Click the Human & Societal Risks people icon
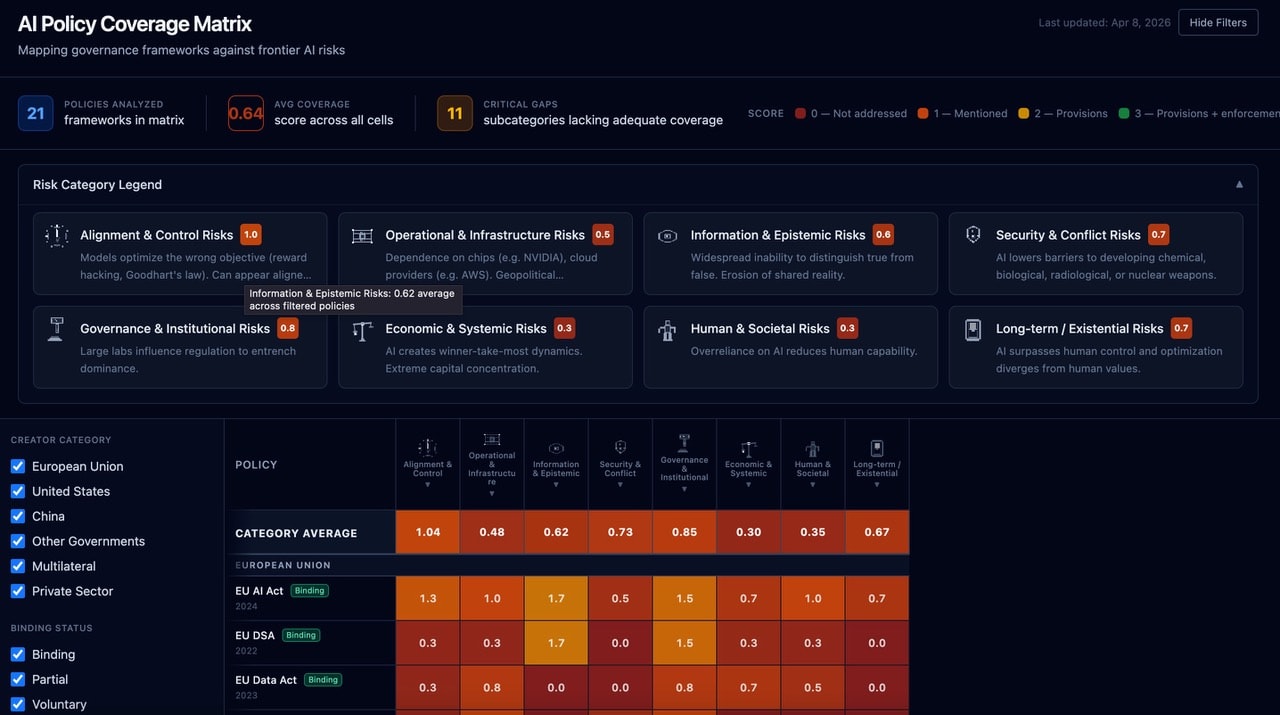 [667, 330]
